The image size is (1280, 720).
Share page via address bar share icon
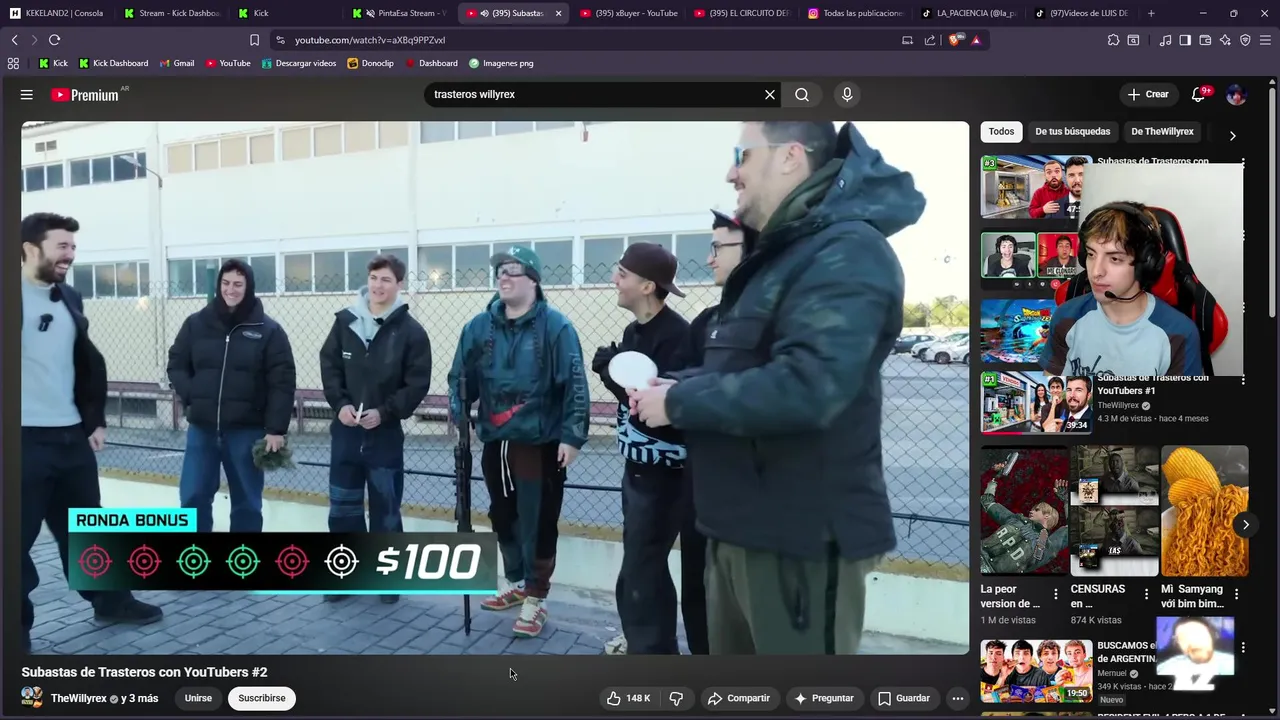tap(930, 40)
